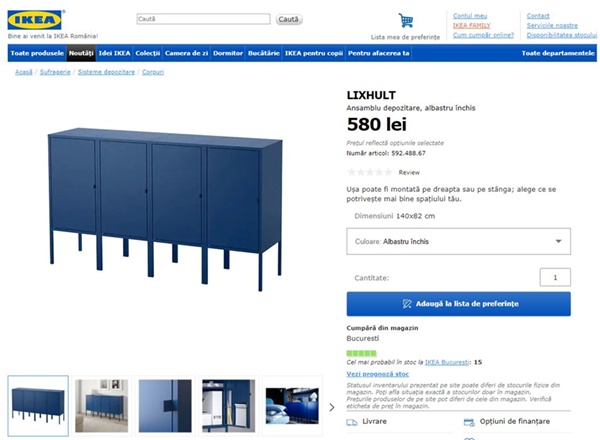Click Adaugă la lista de preferințe button
Screen dimensions: 600x440
458,304
